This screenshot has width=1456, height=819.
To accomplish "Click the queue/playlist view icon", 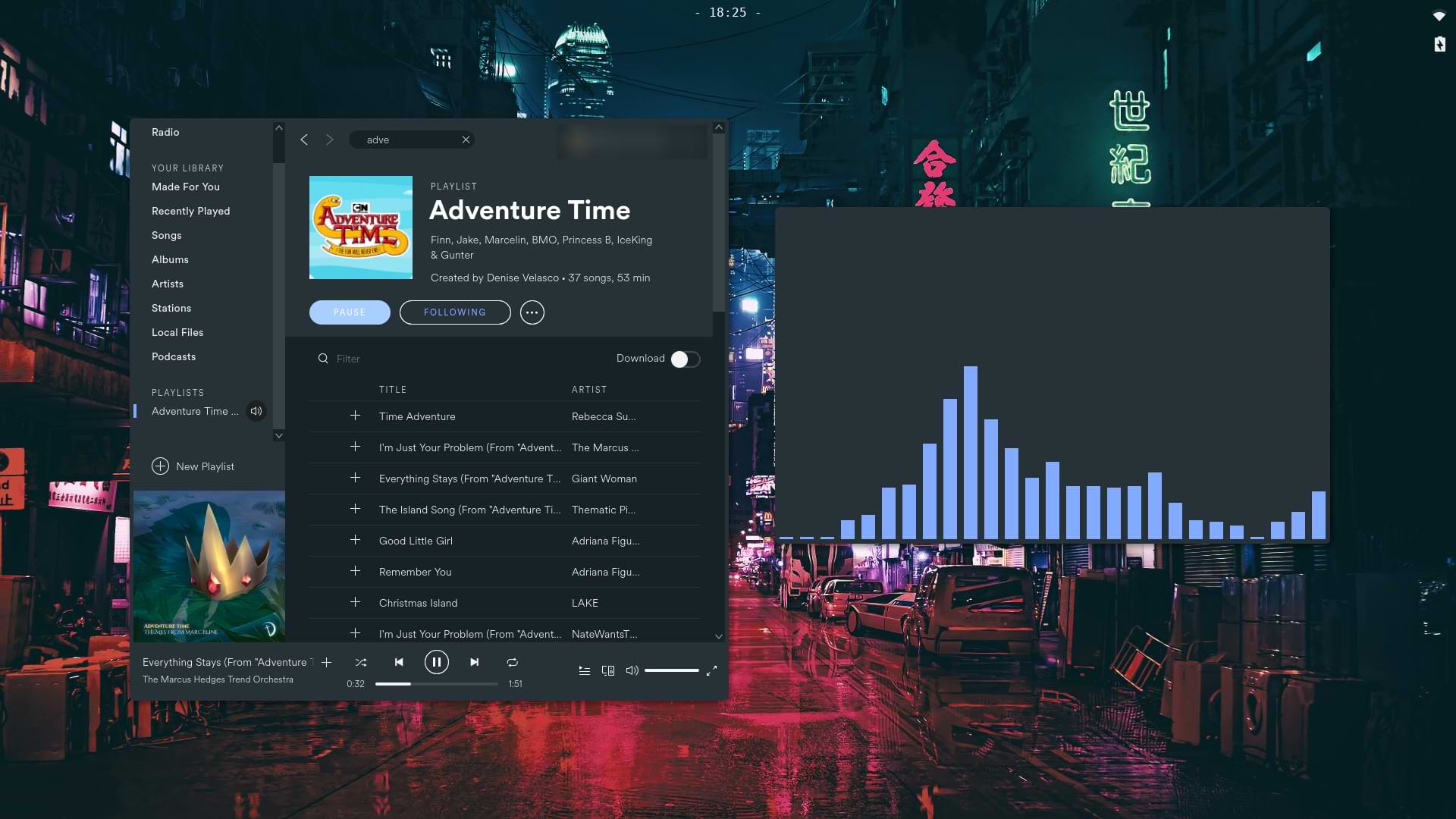I will (x=583, y=670).
